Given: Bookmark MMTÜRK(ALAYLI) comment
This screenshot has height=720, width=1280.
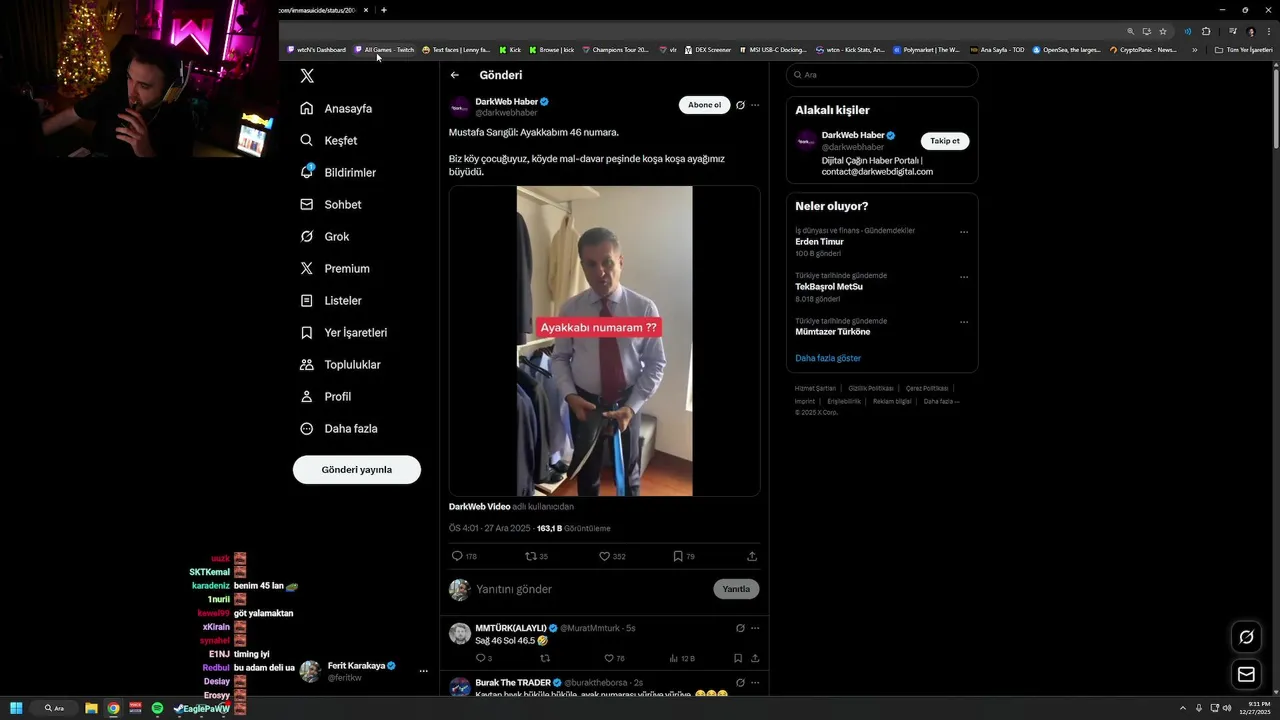Looking at the screenshot, I should (x=738, y=658).
